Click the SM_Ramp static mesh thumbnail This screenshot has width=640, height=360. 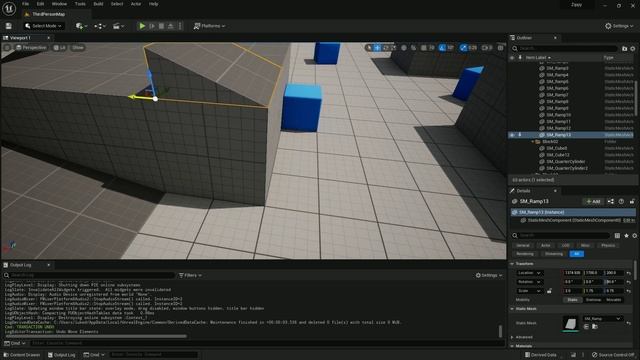click(x=570, y=323)
